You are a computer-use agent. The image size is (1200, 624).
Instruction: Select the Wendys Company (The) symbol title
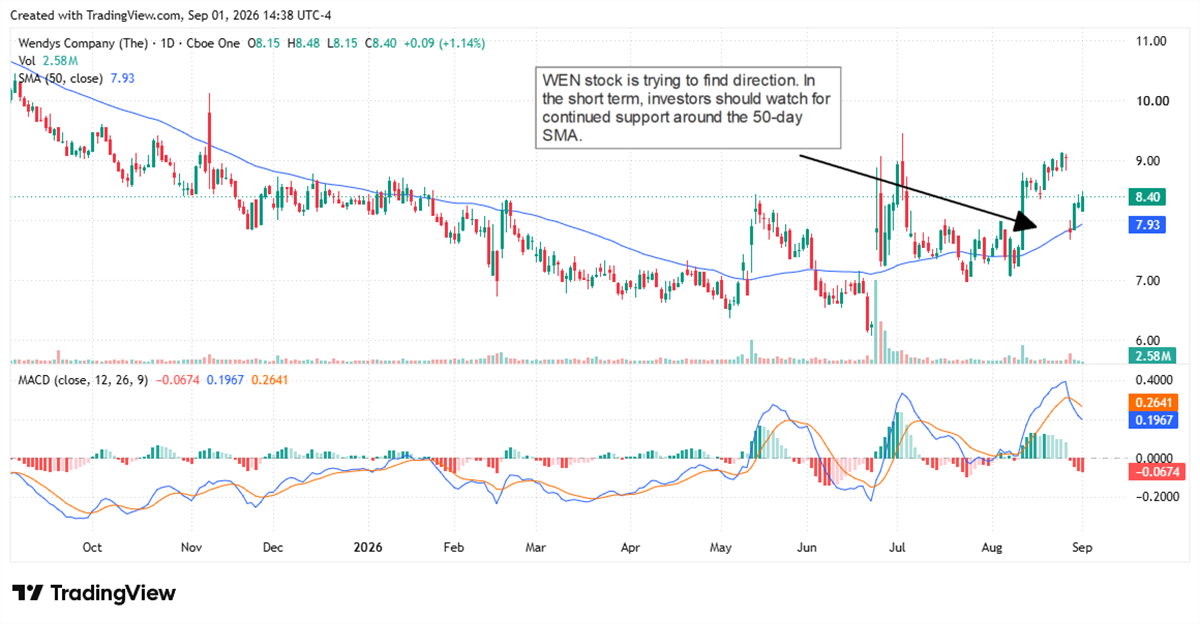85,44
